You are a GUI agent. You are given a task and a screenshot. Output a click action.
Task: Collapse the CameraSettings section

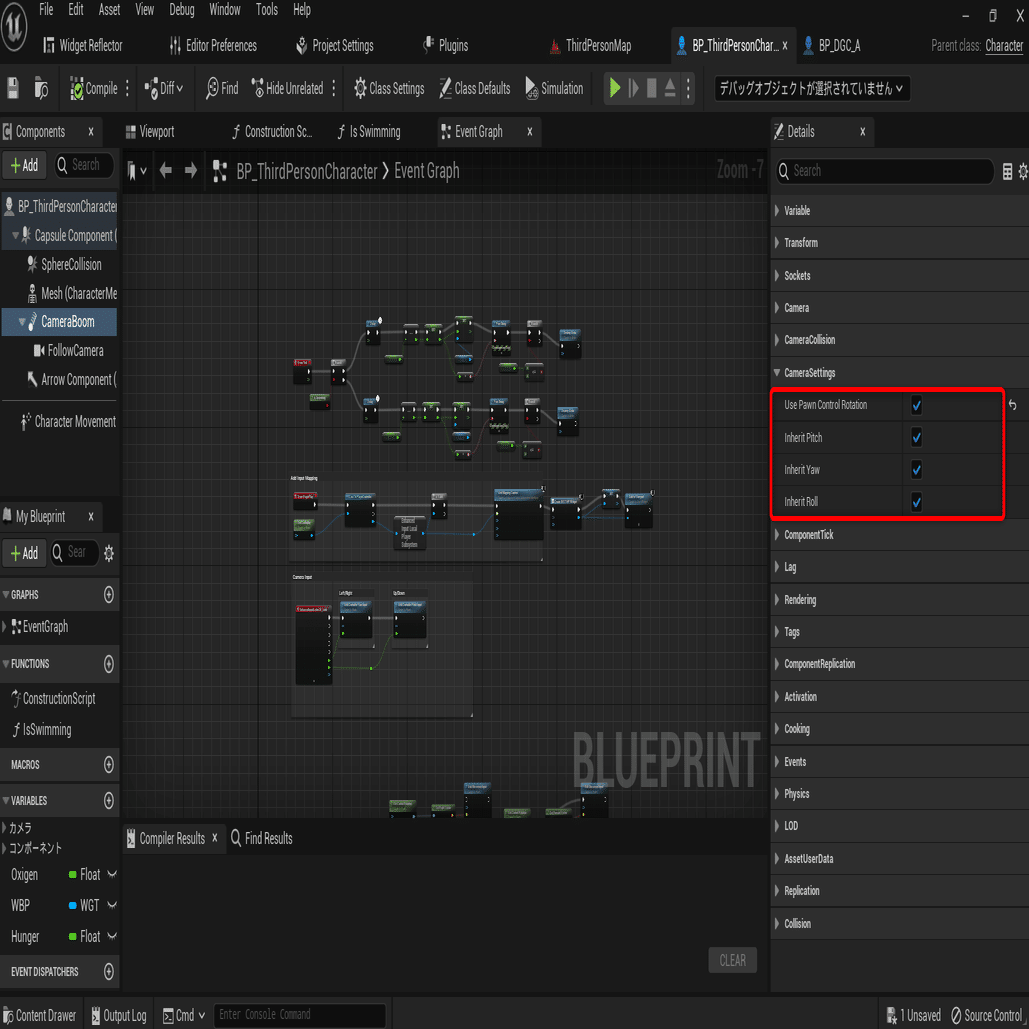777,373
